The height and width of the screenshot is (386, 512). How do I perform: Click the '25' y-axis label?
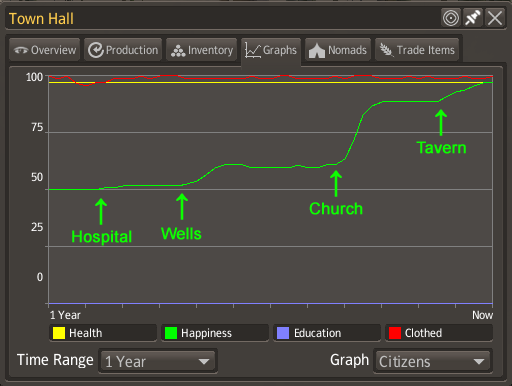point(37,227)
